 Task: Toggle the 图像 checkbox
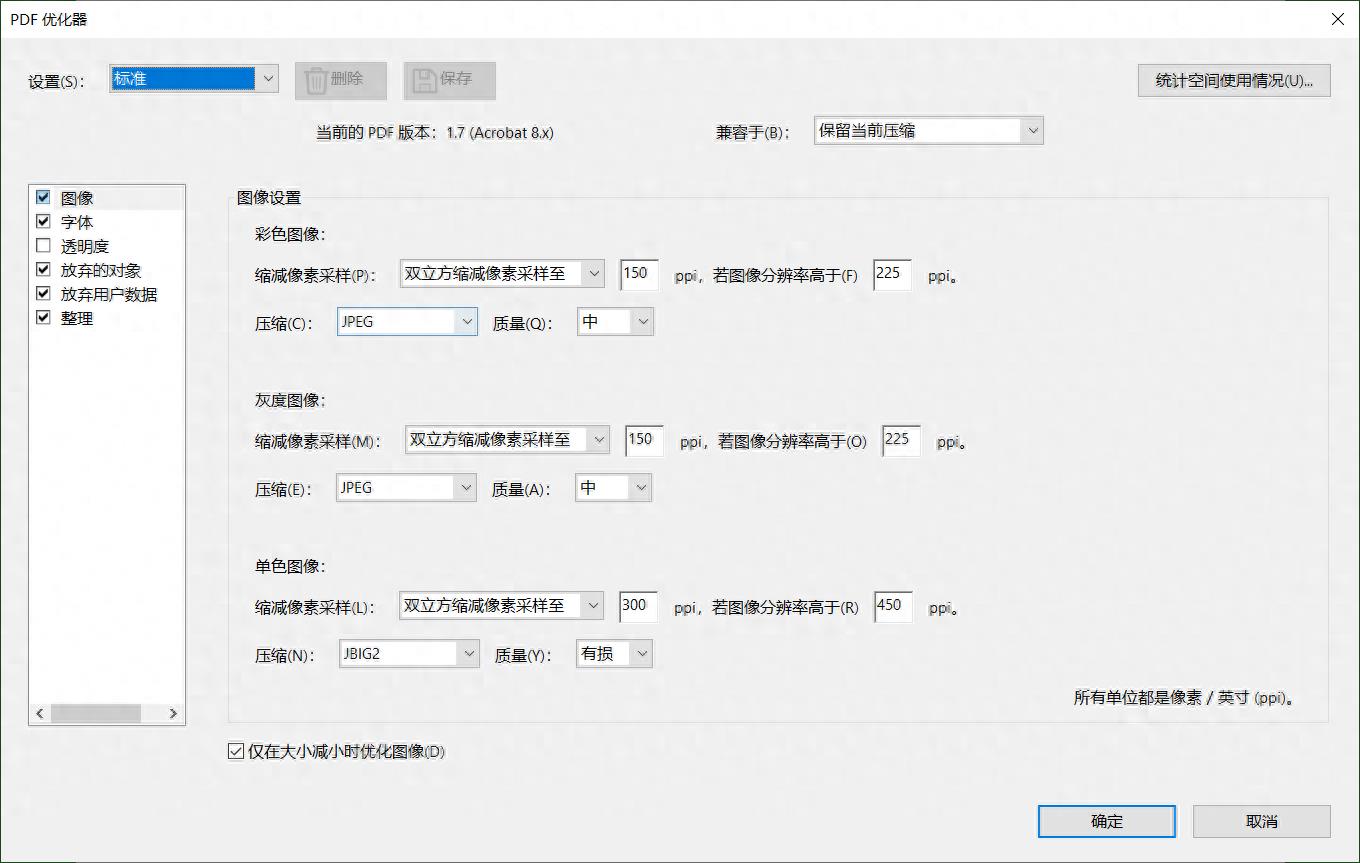pyautogui.click(x=43, y=198)
